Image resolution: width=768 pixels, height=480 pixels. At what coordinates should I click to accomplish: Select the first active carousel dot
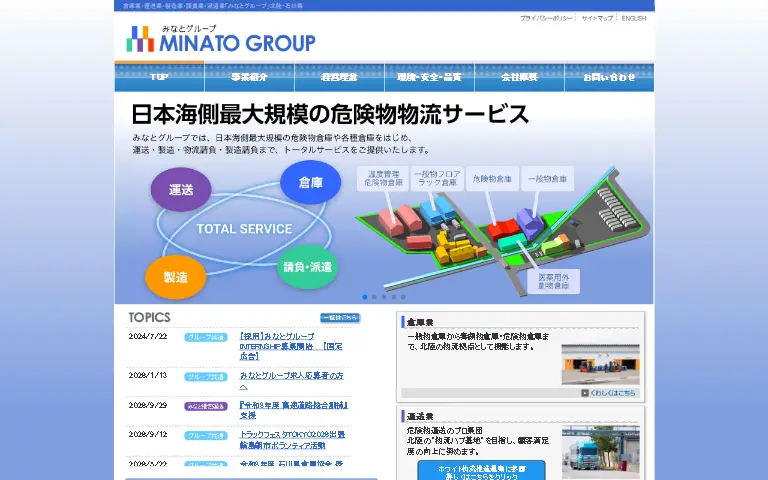tap(364, 297)
